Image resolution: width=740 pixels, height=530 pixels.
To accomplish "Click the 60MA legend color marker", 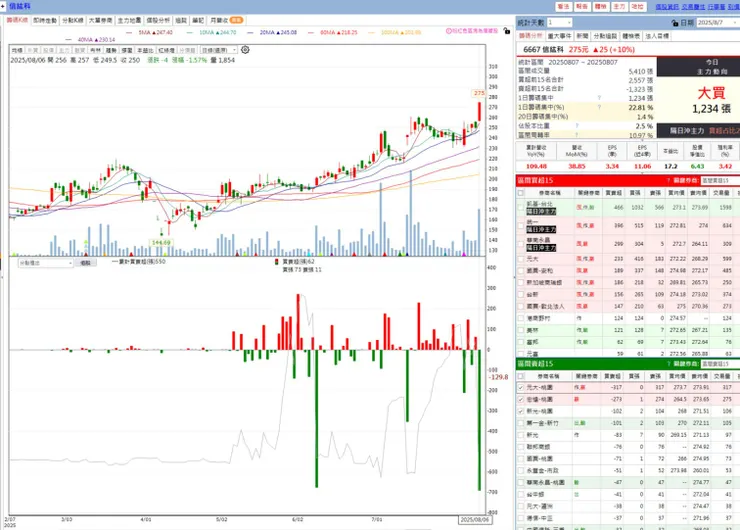I will 311,33.
